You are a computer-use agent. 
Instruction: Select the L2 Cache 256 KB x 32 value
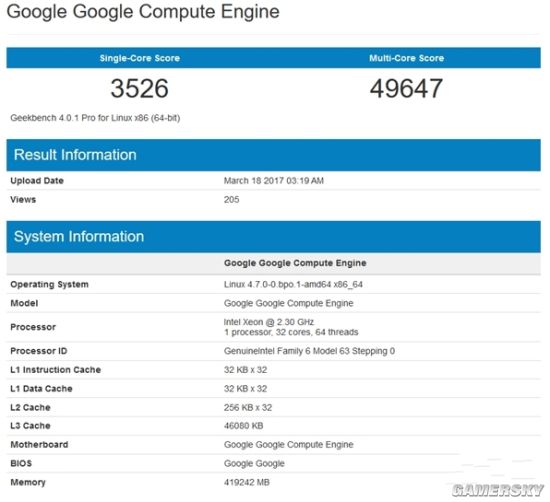pyautogui.click(x=248, y=407)
